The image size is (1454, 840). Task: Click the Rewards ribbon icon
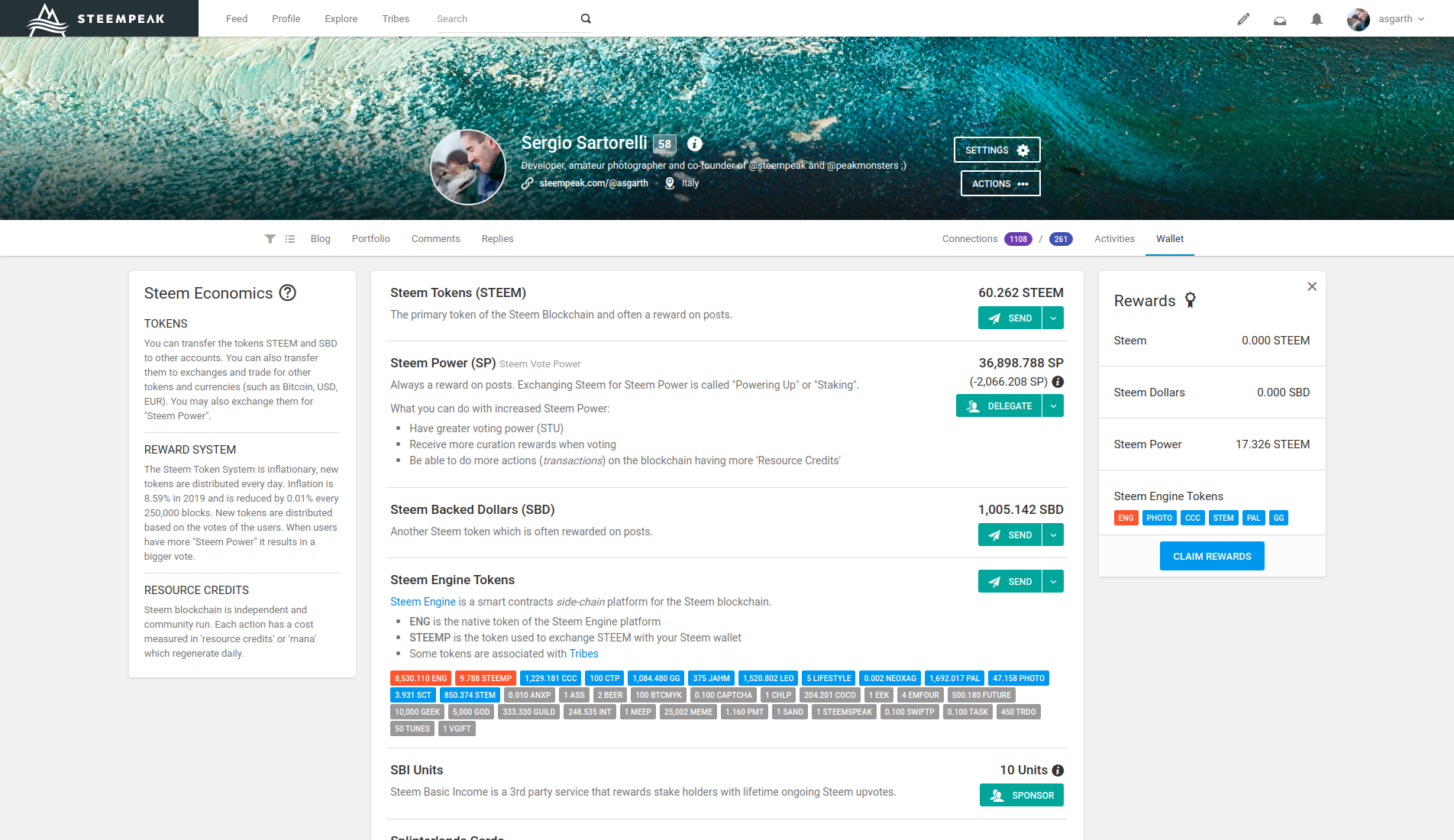pos(1191,300)
